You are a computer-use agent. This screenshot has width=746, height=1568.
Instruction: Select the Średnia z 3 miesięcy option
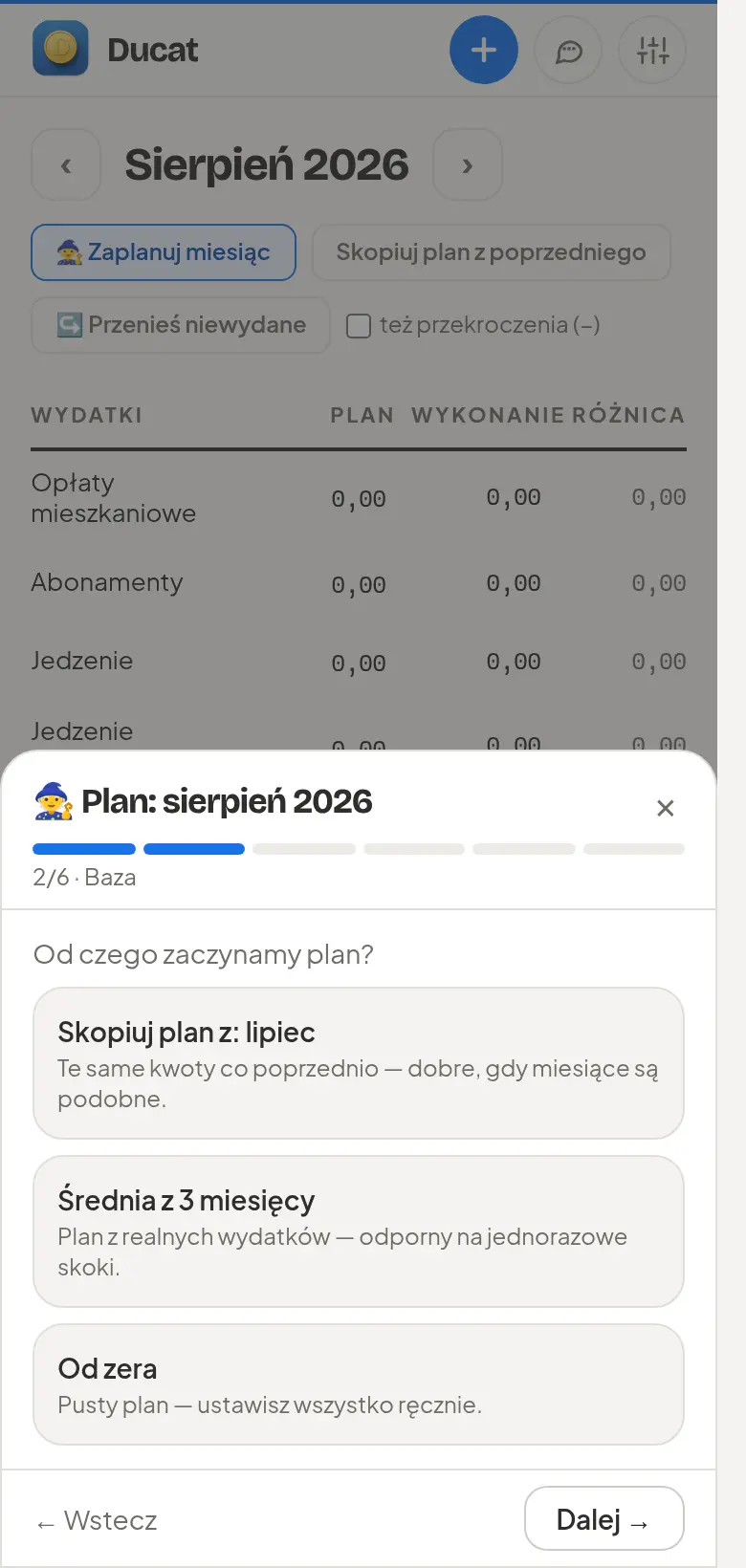pos(359,1231)
